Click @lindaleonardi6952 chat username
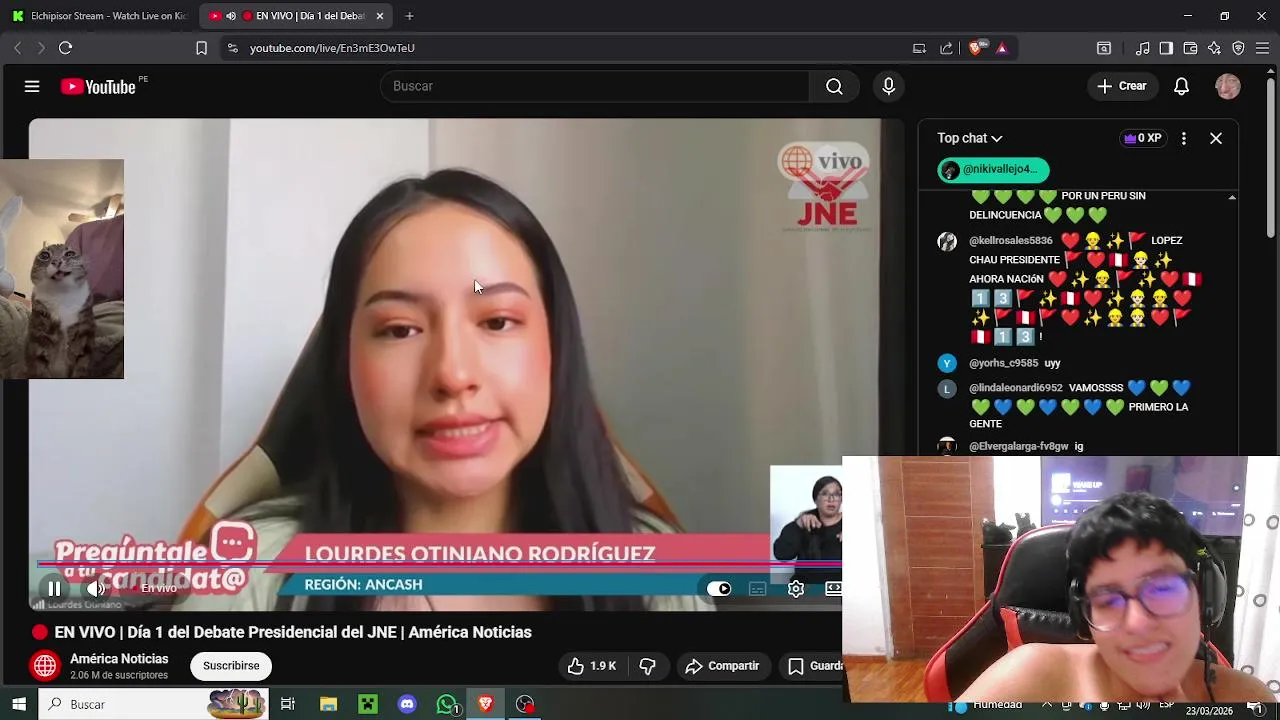 click(x=1015, y=388)
